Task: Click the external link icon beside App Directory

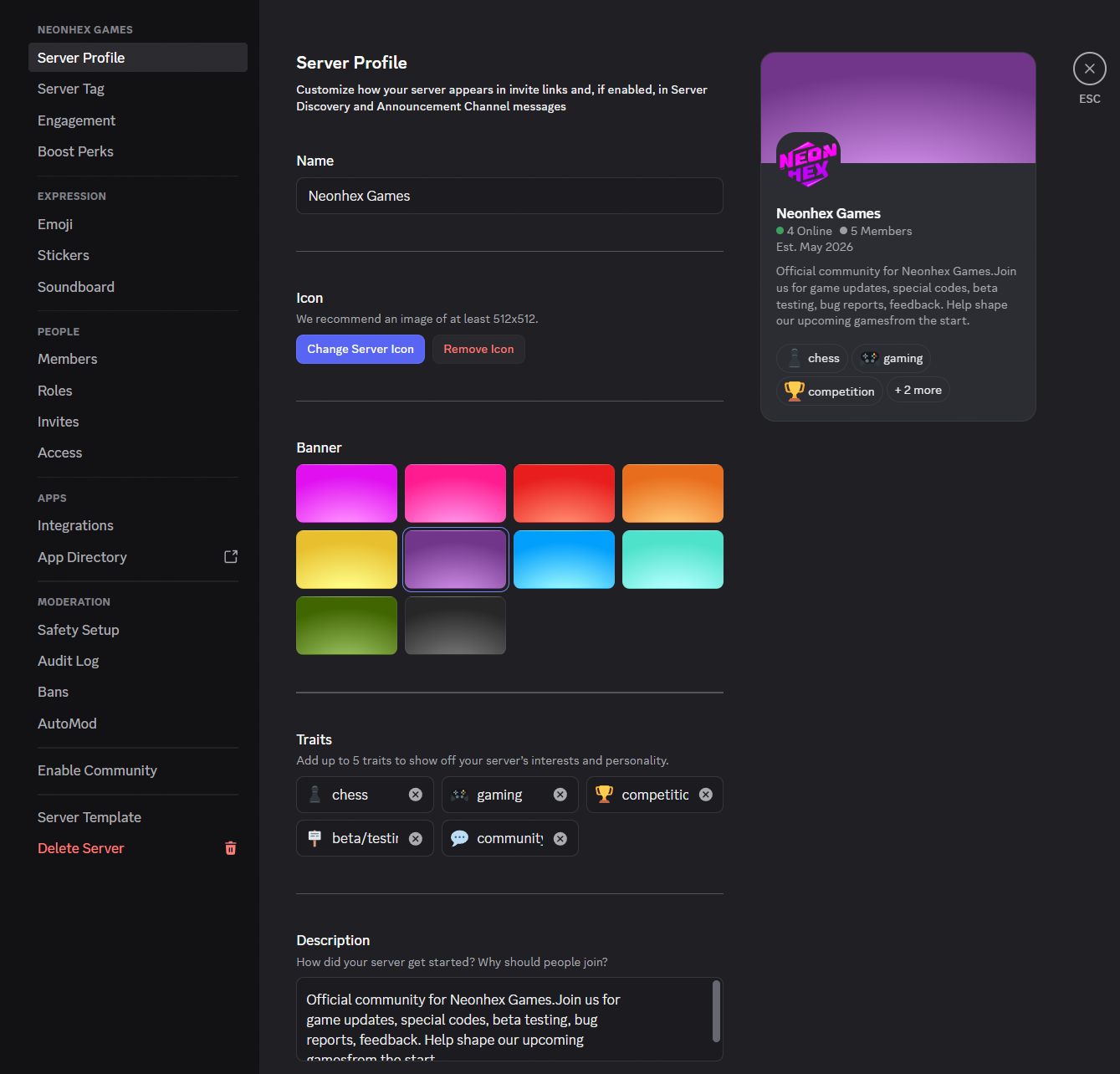Action: [231, 557]
